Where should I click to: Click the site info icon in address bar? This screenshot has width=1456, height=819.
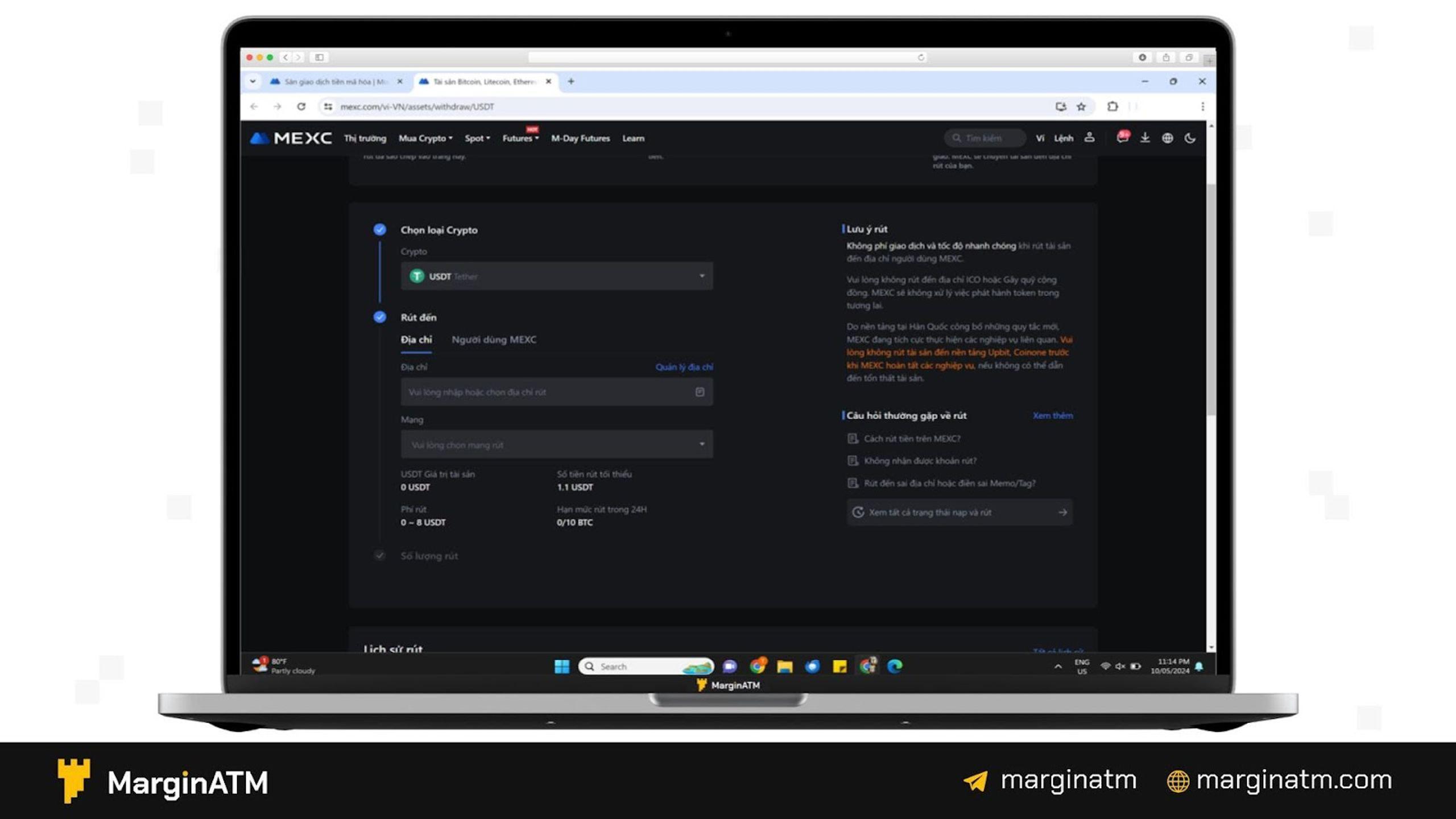point(328,106)
